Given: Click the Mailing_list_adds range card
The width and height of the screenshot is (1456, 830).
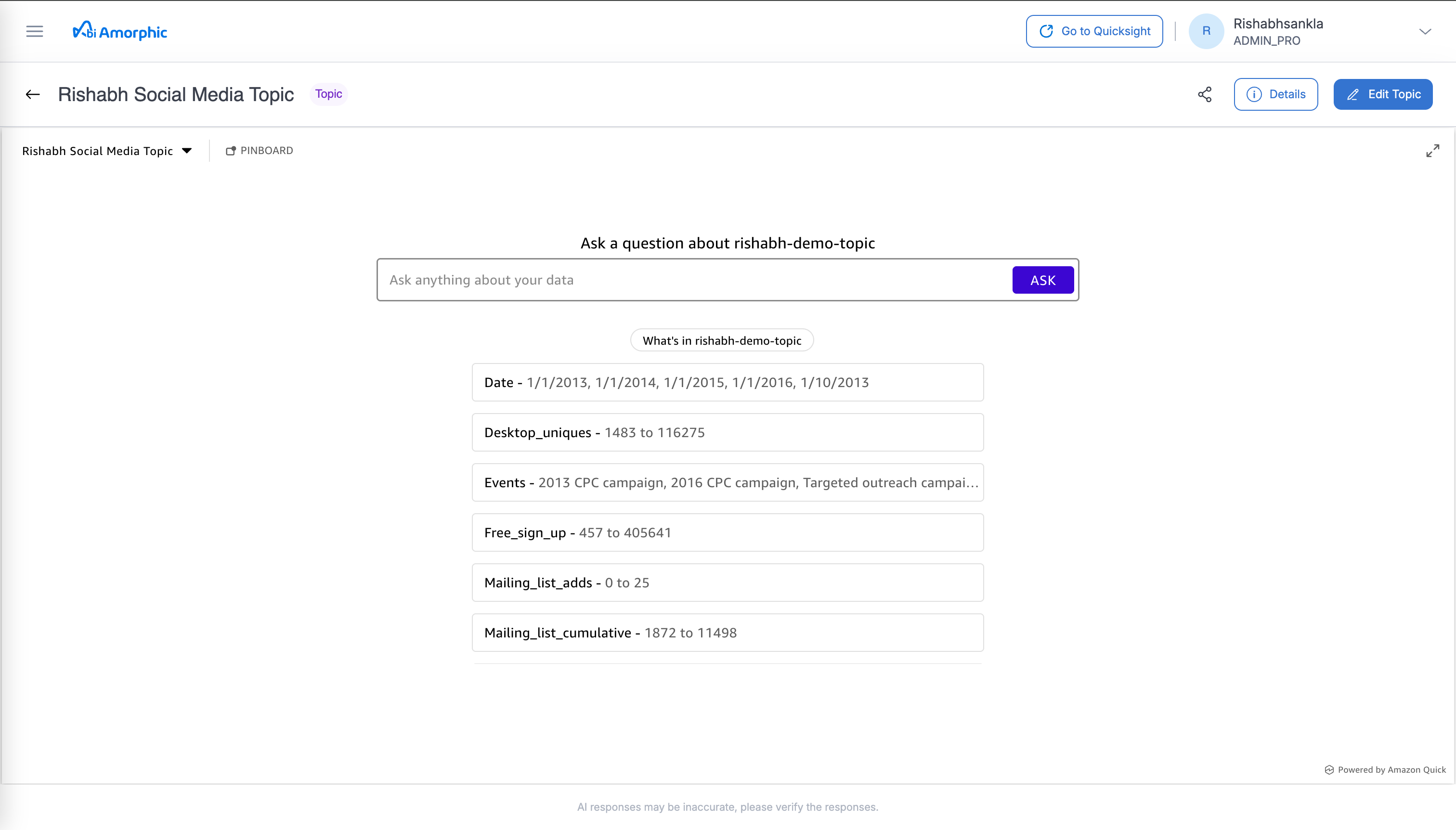Looking at the screenshot, I should (728, 582).
